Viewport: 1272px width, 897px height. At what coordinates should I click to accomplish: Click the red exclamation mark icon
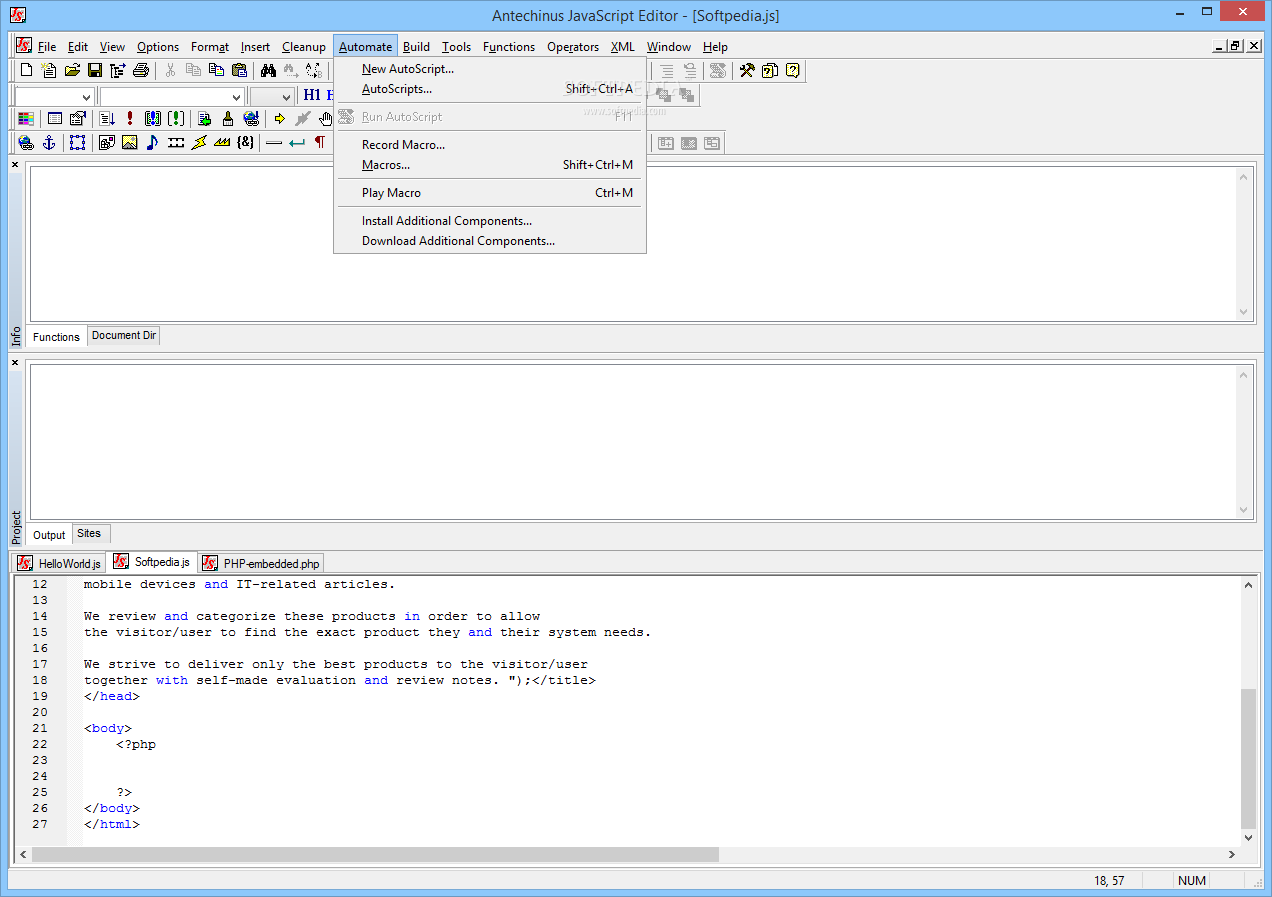coord(130,118)
